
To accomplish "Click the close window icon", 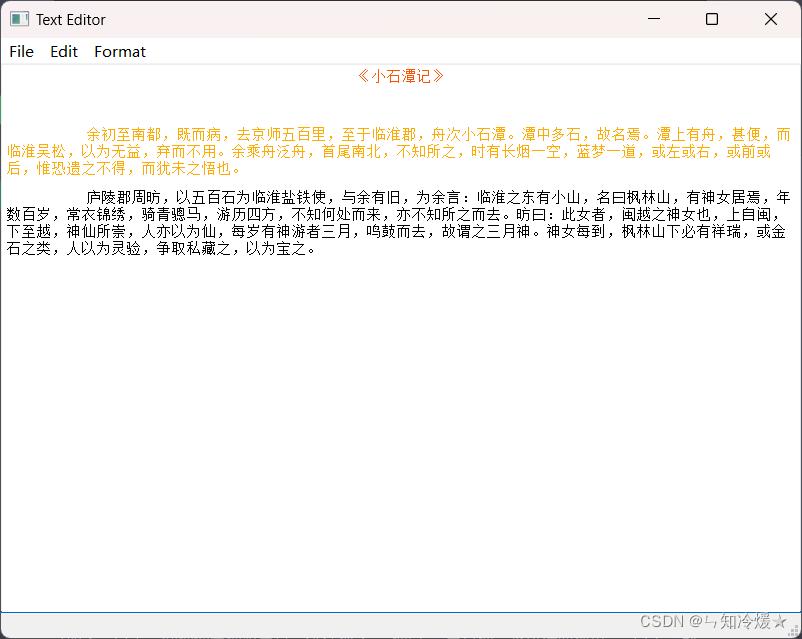I will tap(769, 18).
